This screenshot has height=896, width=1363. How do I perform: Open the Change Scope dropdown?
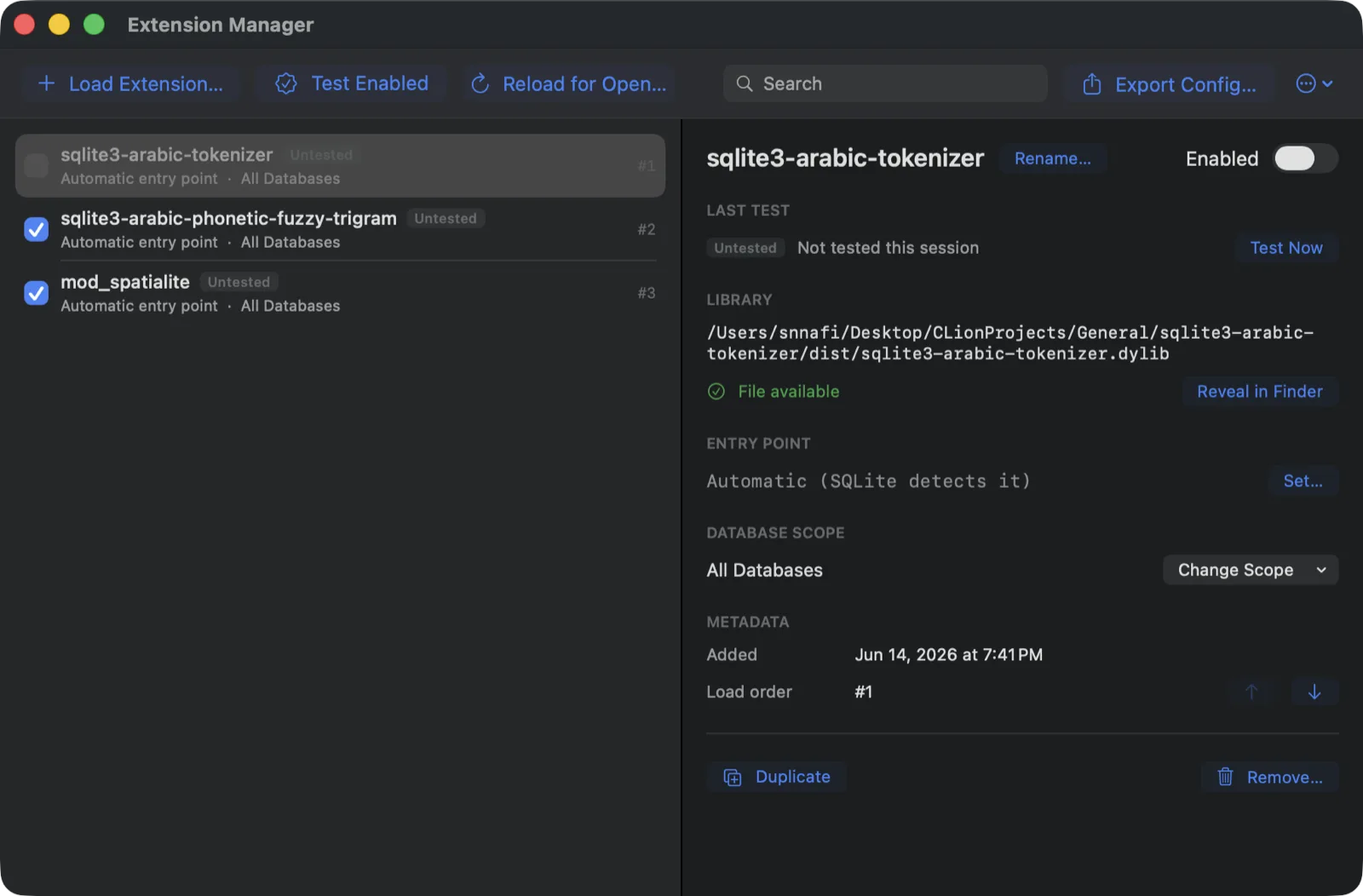coord(1250,570)
